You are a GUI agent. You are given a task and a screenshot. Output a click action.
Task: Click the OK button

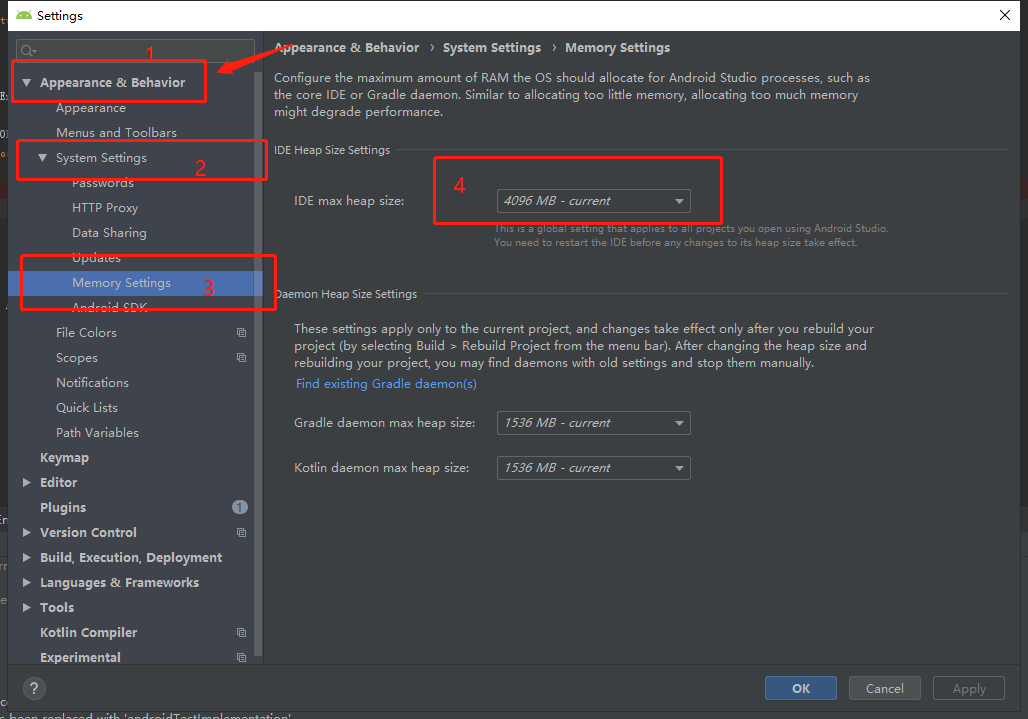coord(801,688)
